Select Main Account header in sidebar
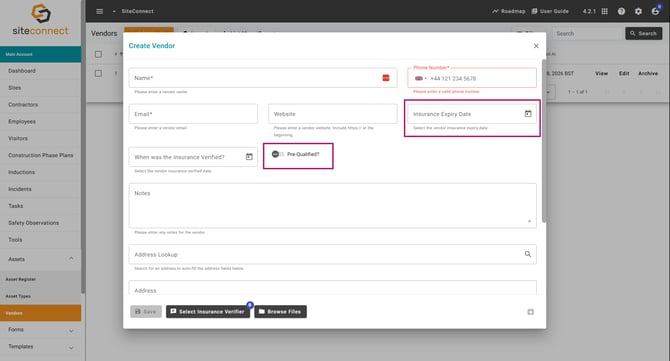Viewport: 670px width, 361px height. pyautogui.click(x=41, y=54)
